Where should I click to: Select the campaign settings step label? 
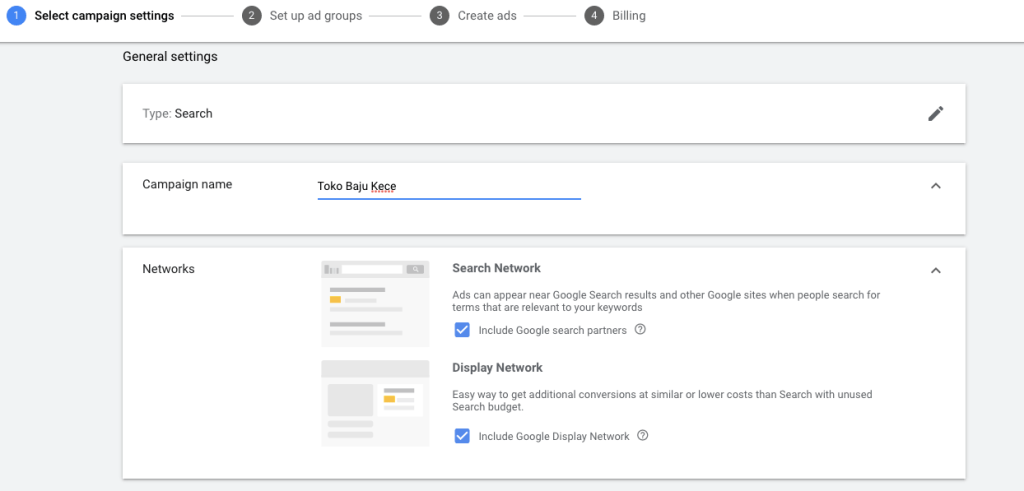[104, 16]
